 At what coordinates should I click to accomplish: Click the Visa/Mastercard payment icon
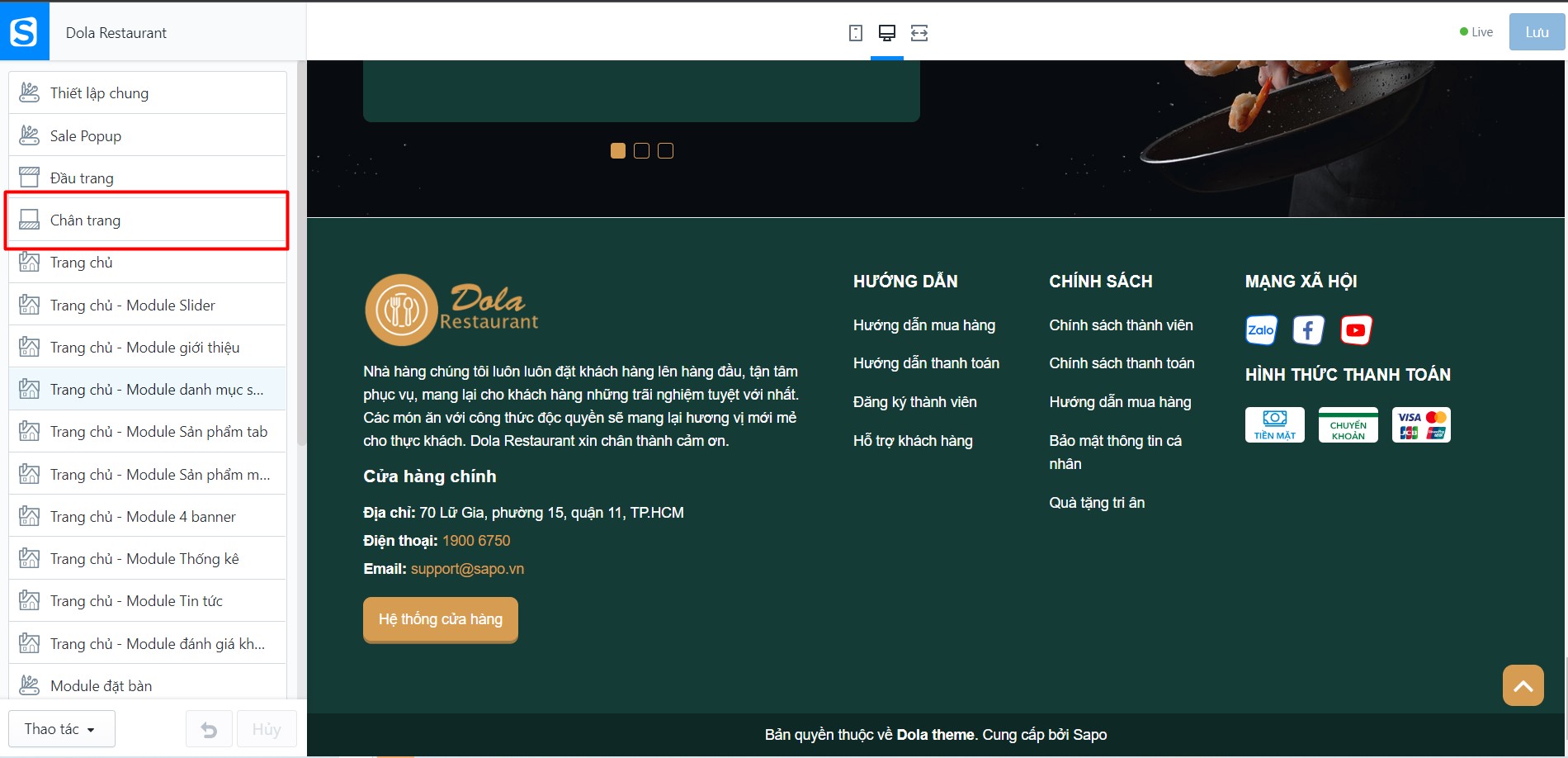[1421, 424]
